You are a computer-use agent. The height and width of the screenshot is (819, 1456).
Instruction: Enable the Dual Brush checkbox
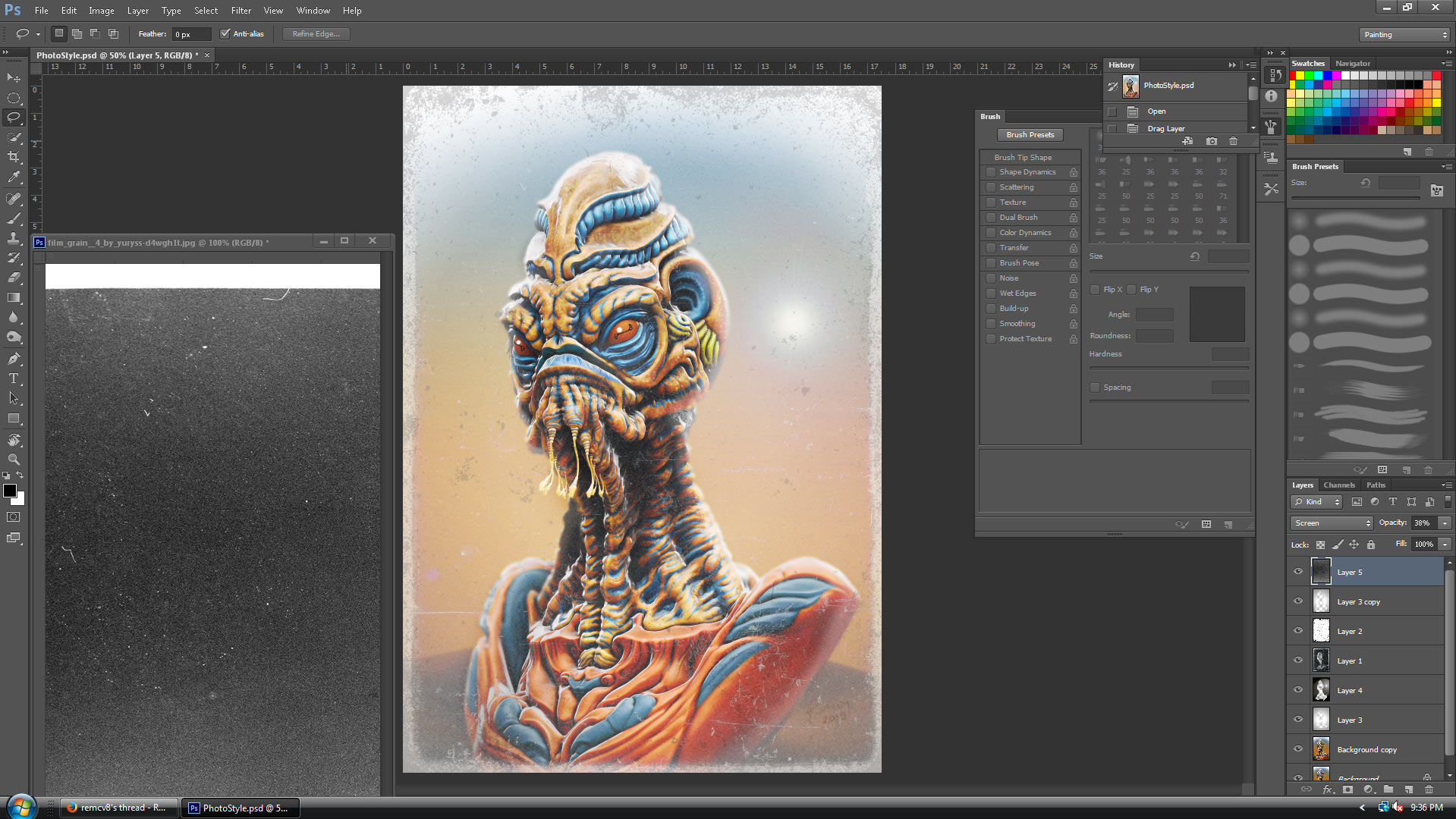click(x=991, y=218)
